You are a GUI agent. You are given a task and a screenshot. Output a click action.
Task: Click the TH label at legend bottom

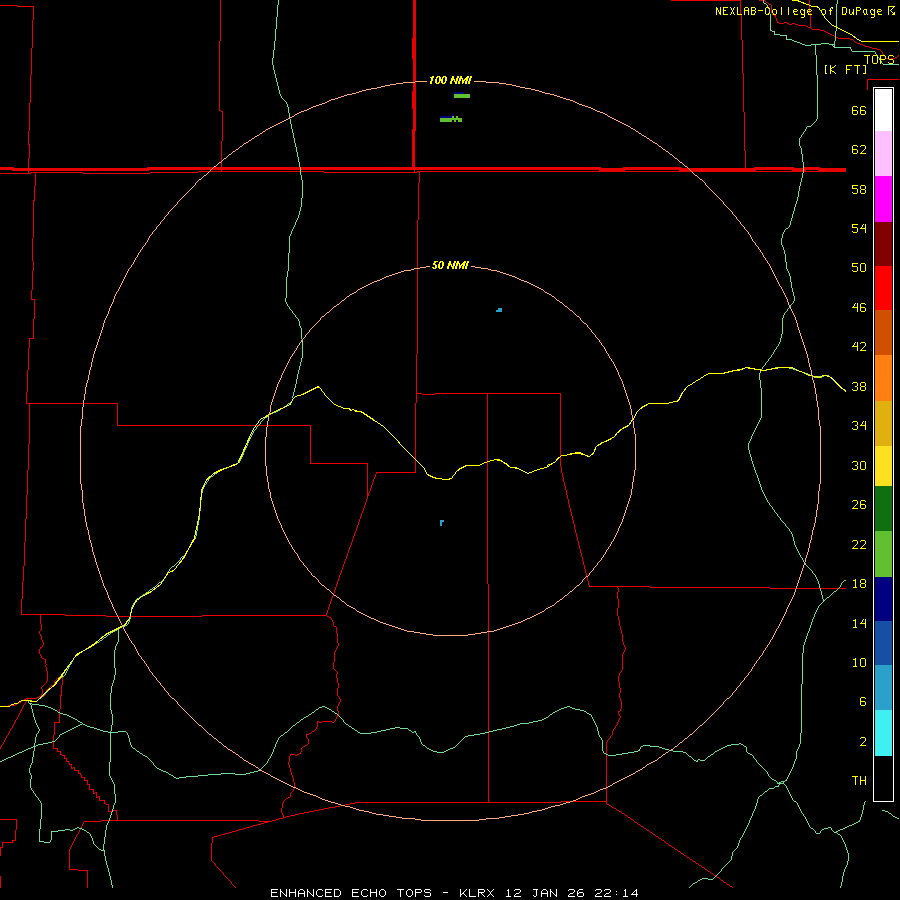859,780
